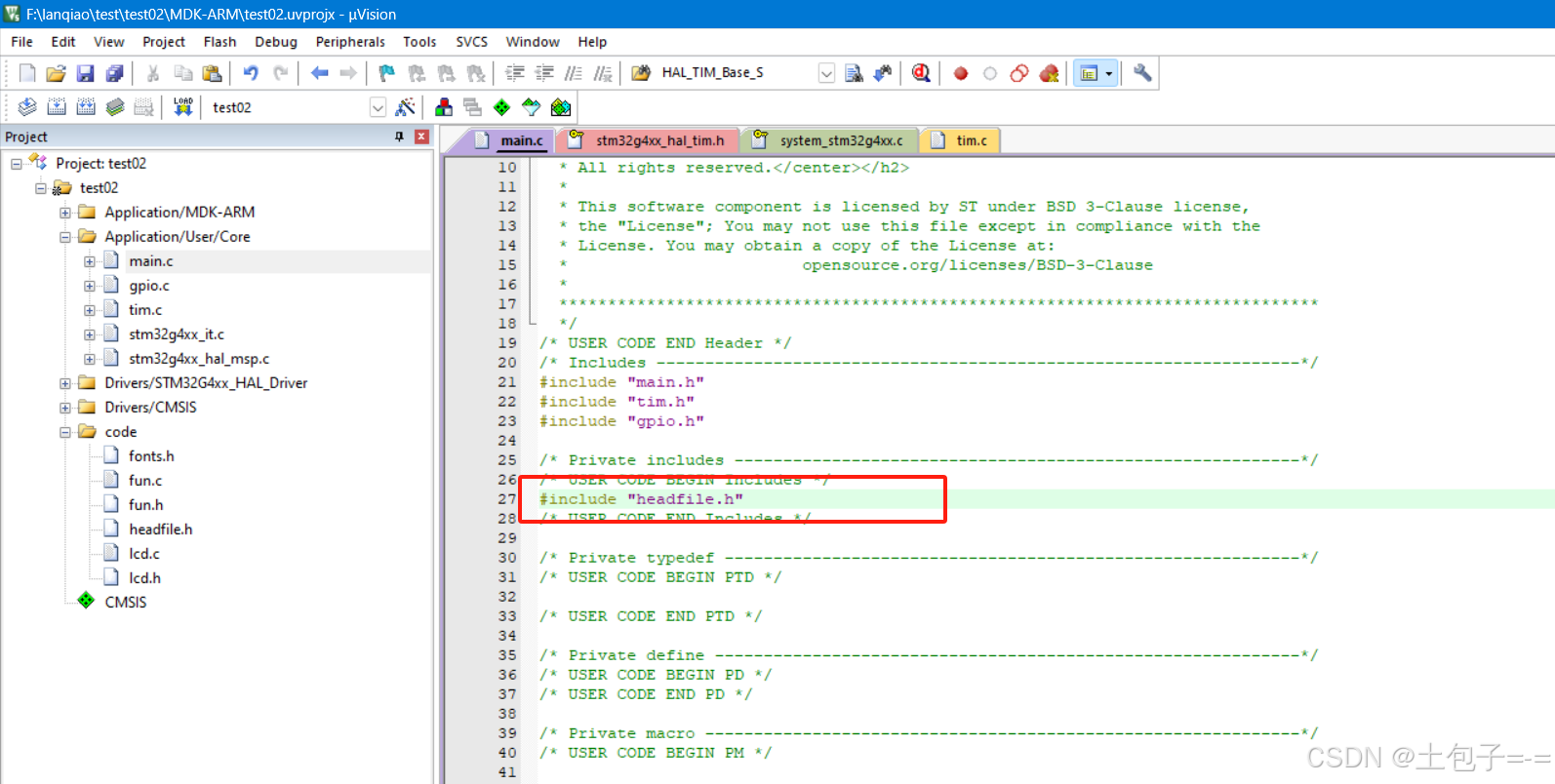Kill all breakpoints icon
The height and width of the screenshot is (784, 1555).
click(1050, 73)
